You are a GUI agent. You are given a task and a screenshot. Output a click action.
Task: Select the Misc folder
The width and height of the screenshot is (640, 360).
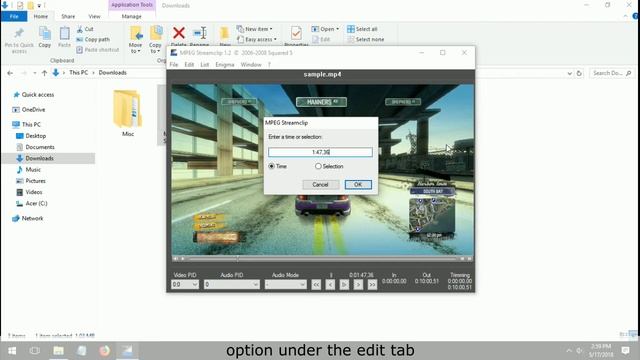point(128,113)
